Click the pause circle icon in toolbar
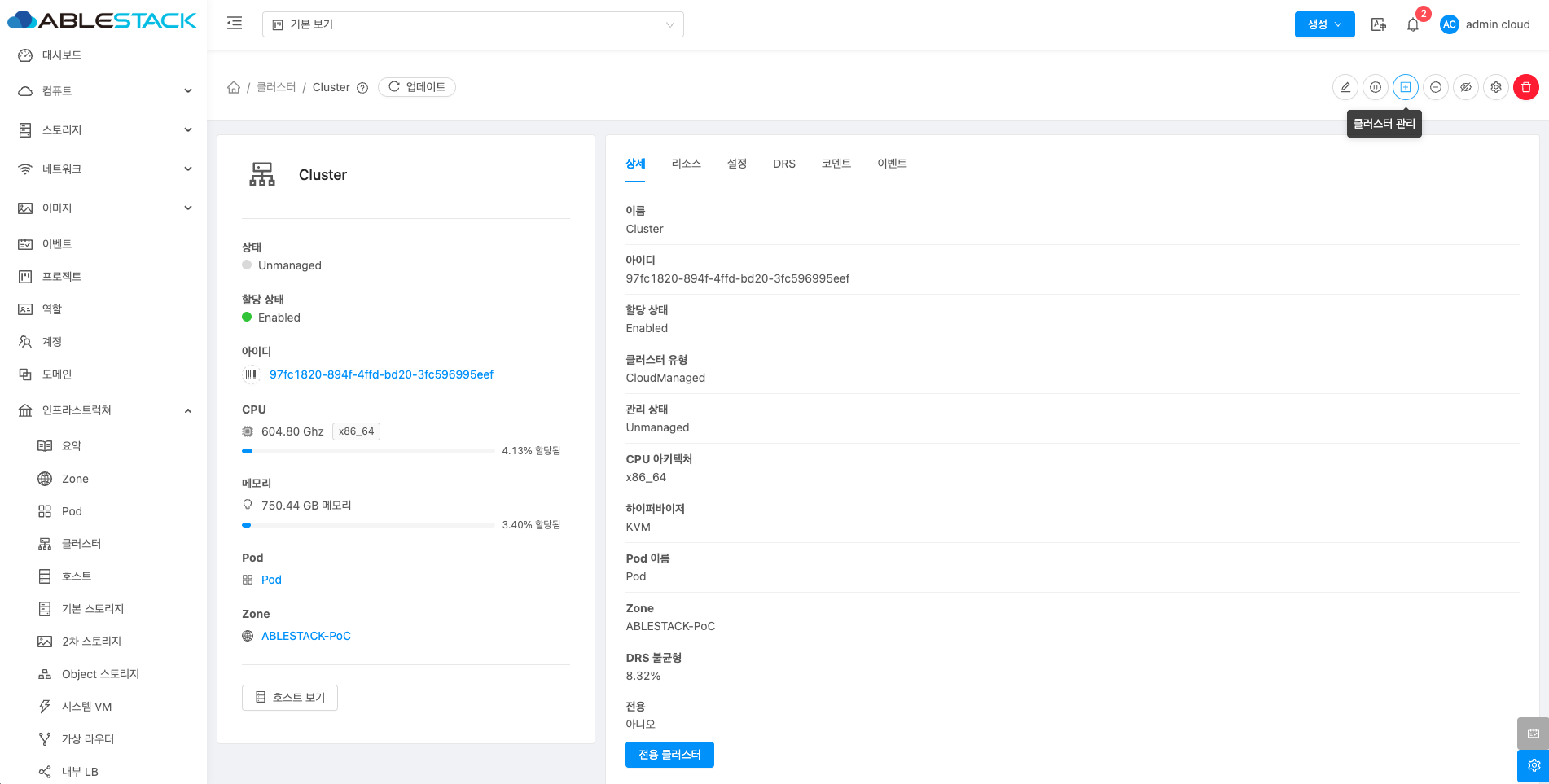The height and width of the screenshot is (784, 1549). [1375, 87]
